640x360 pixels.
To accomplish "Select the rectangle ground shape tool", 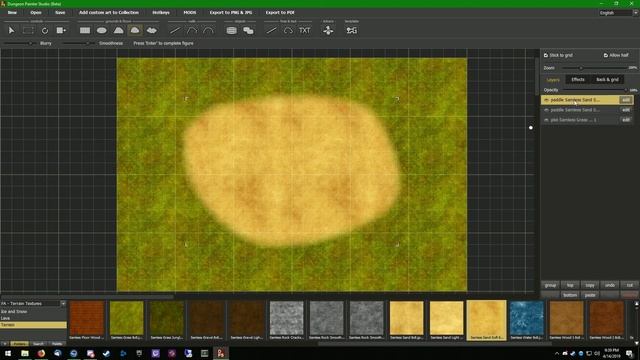I will [85, 31].
